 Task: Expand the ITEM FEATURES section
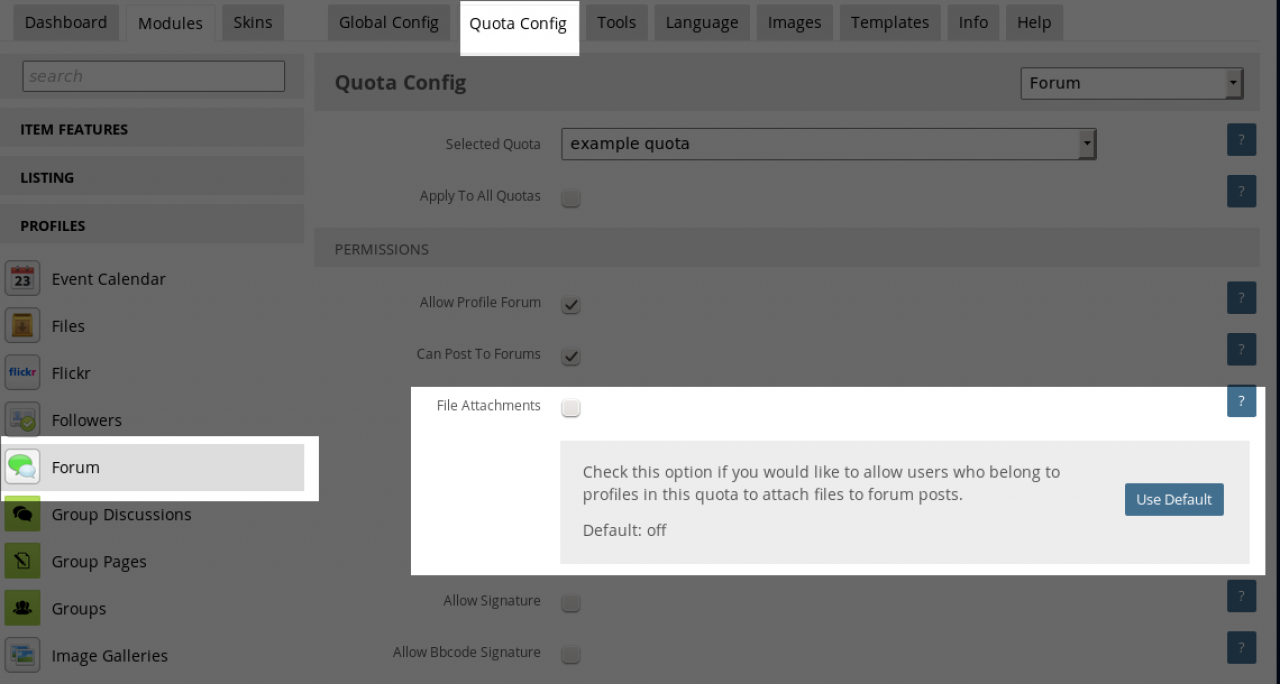152,129
